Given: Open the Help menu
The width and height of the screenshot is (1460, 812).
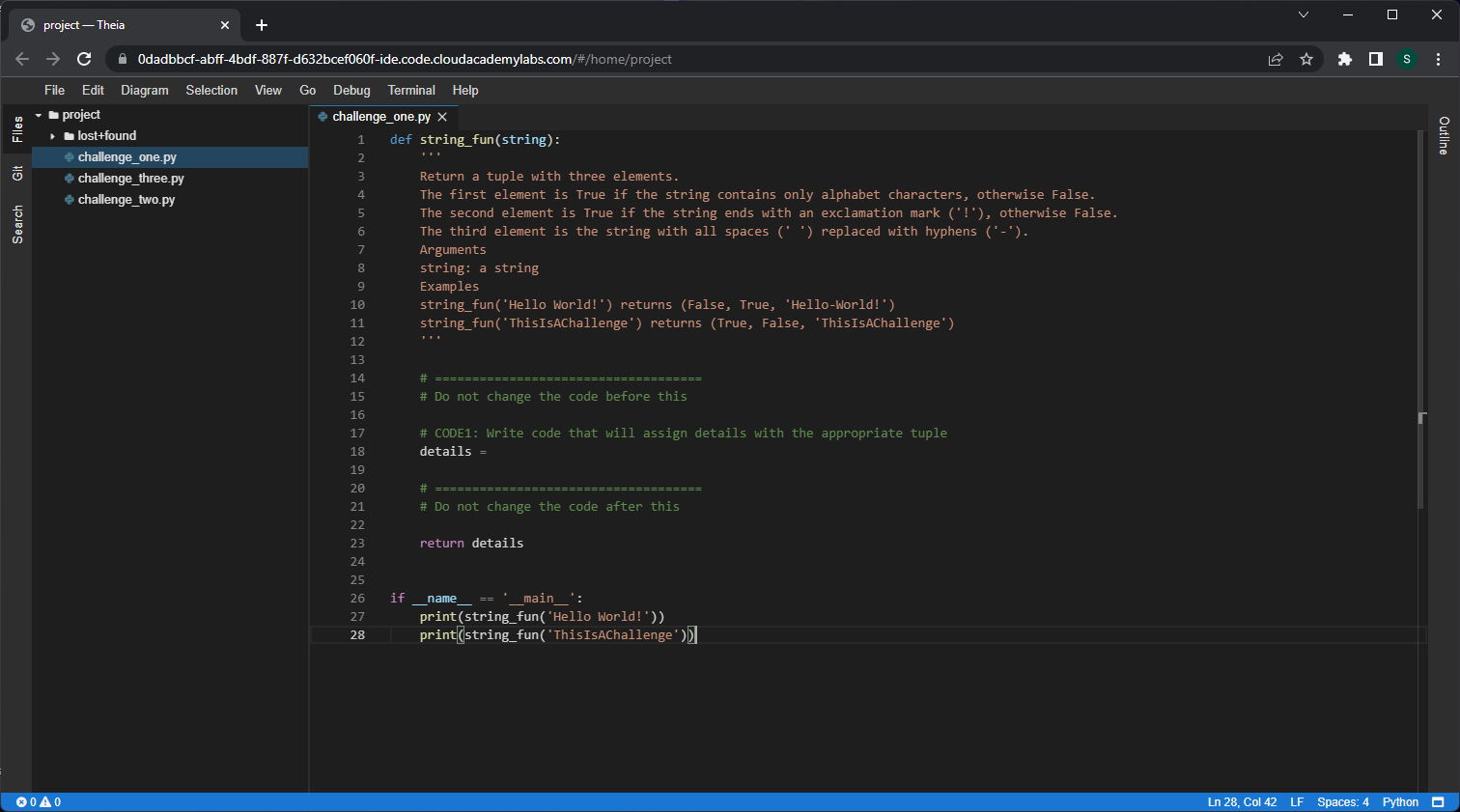Looking at the screenshot, I should tap(465, 90).
